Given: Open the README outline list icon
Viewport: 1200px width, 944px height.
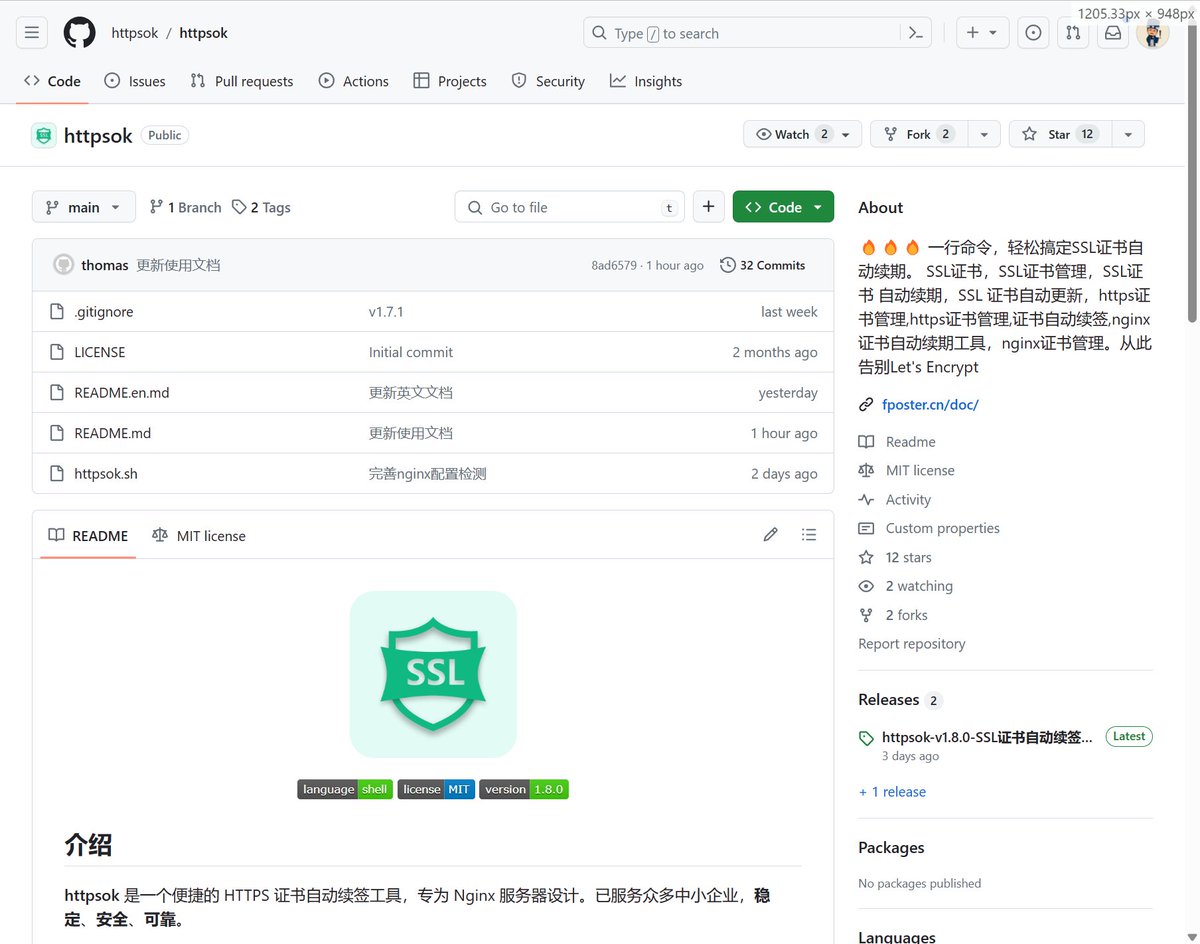Looking at the screenshot, I should click(x=809, y=535).
